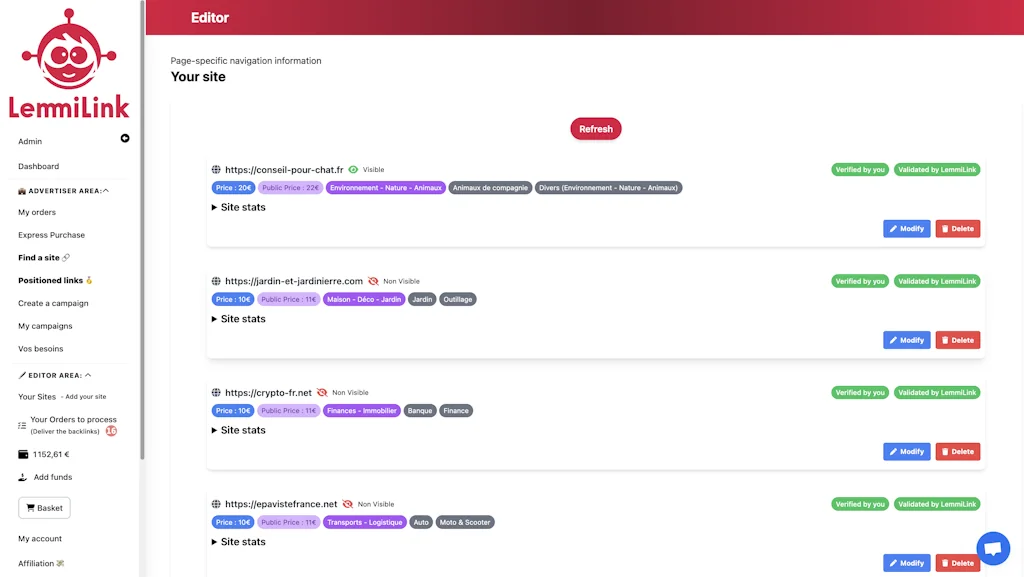1024x577 pixels.
Task: Open Your Sites in Editor area
Action: pos(37,397)
